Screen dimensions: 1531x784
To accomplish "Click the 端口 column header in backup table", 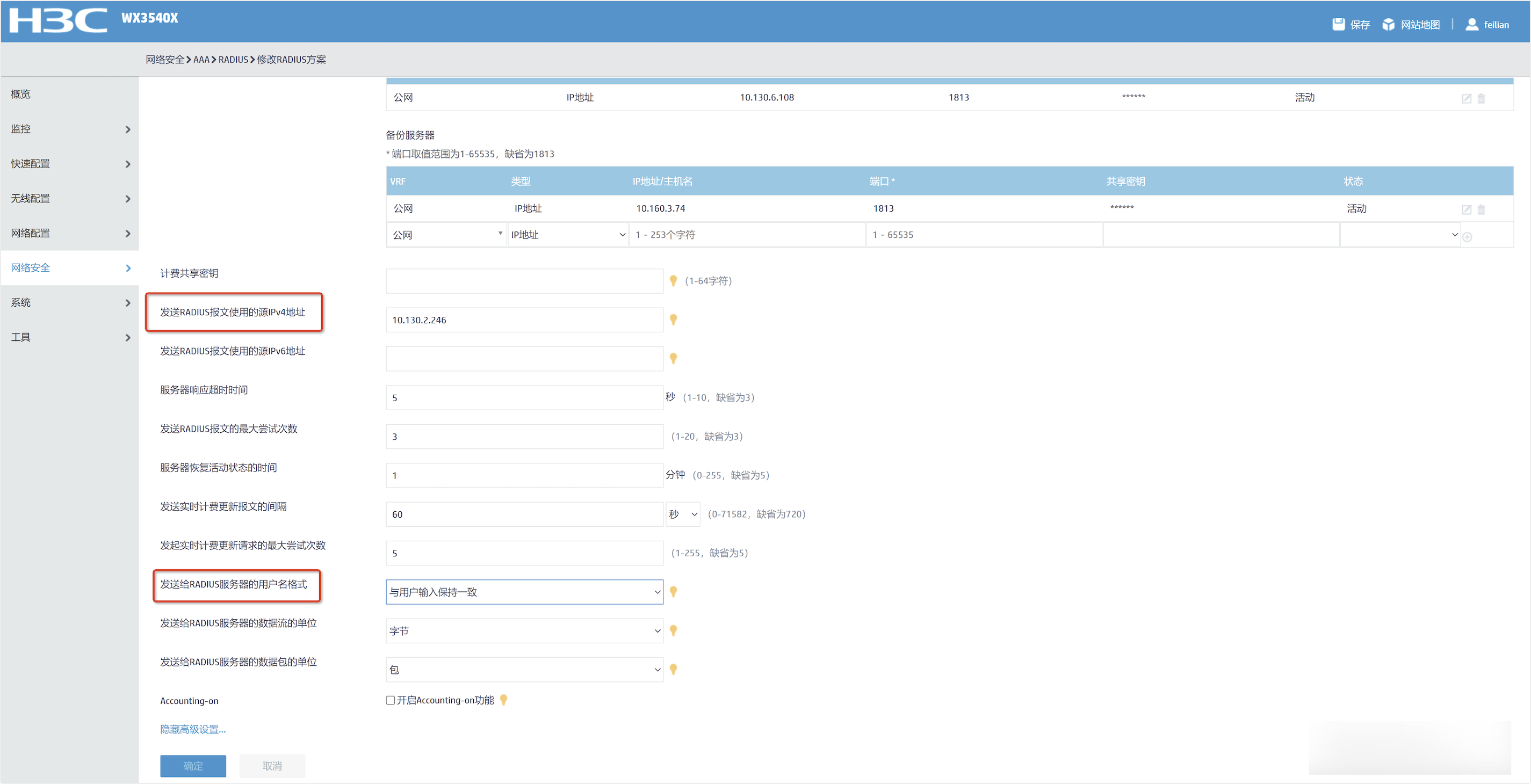I will (882, 181).
